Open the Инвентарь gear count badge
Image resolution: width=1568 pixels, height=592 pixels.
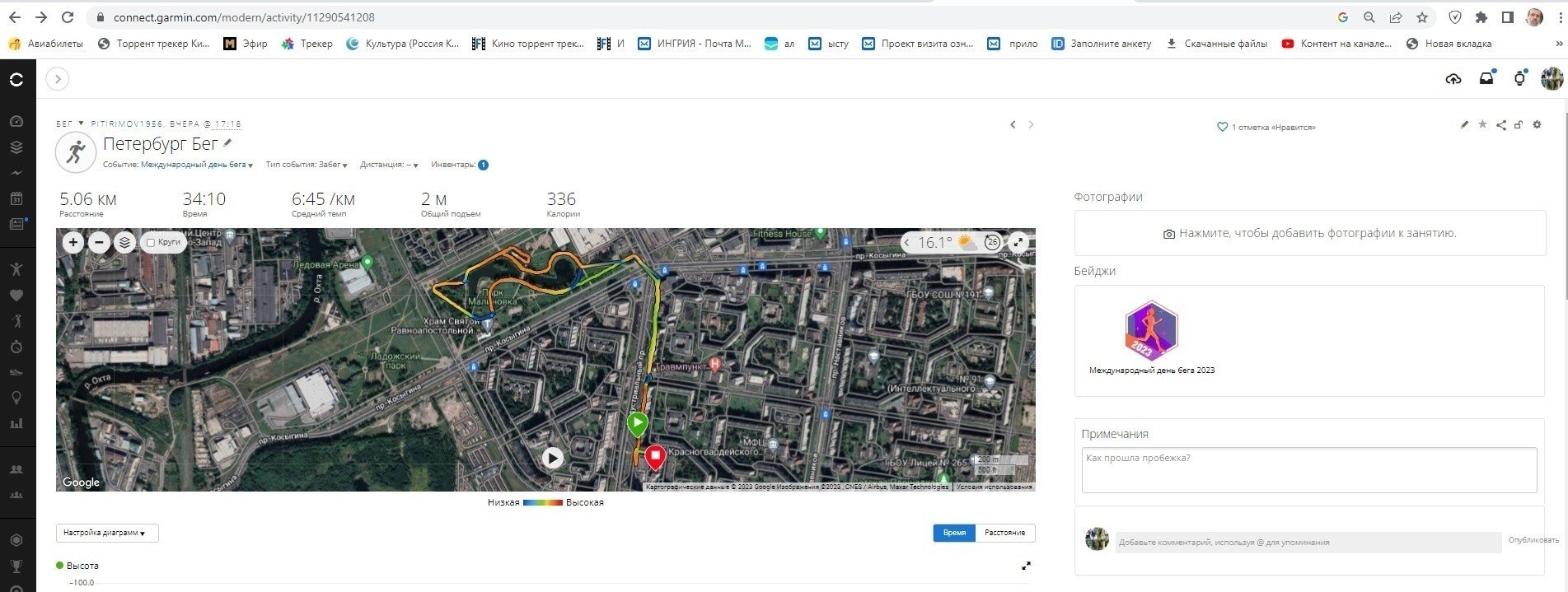(483, 165)
